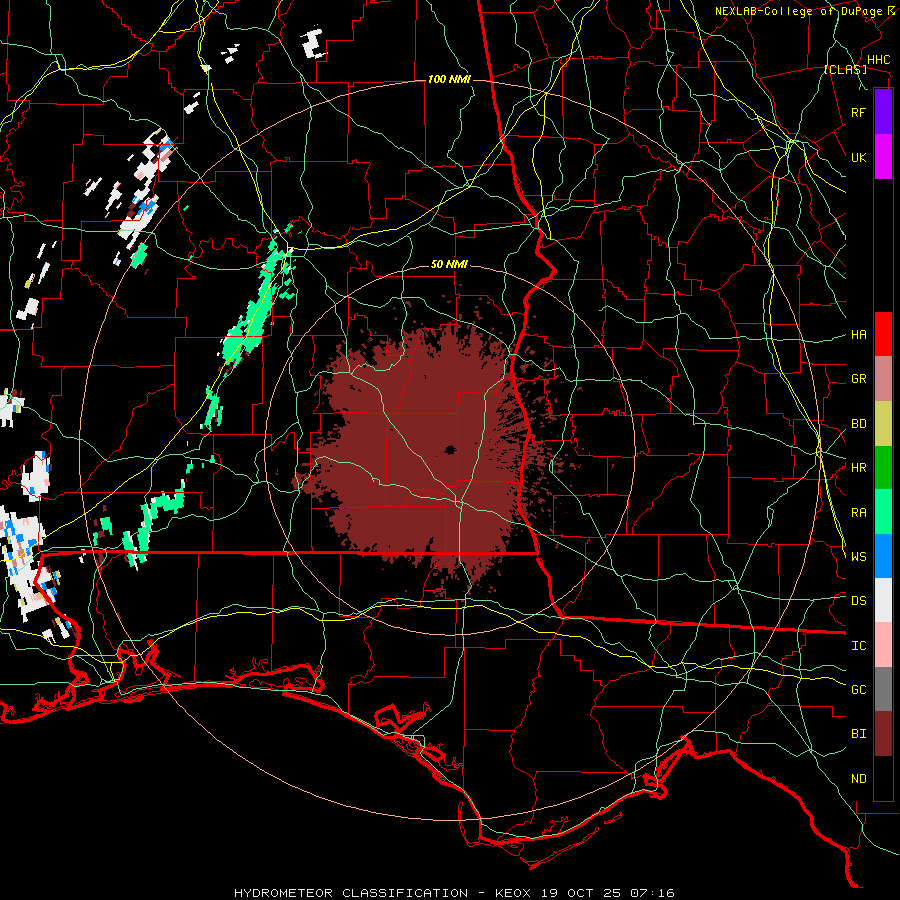Click the BD label in the legend
This screenshot has width=900, height=900.
pos(858,424)
